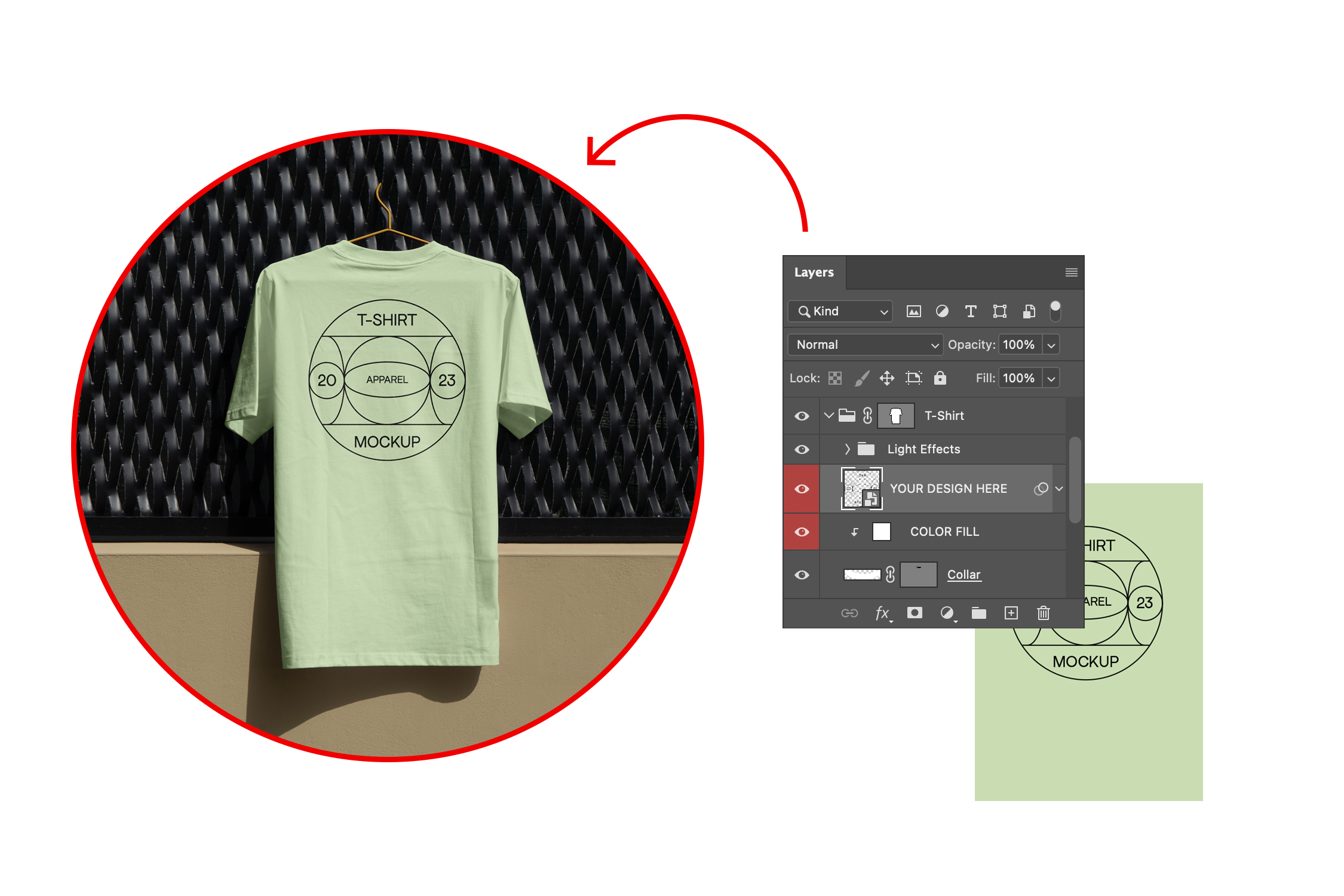Click the create new layer plus icon

[1011, 613]
